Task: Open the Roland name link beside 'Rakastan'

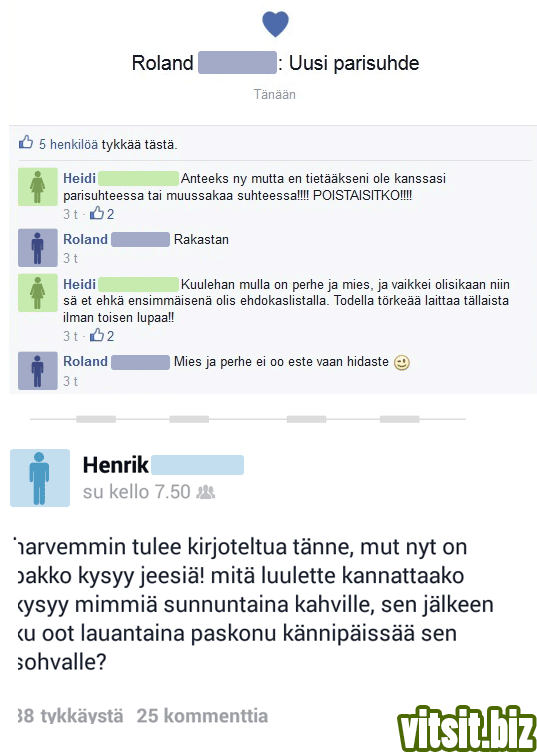Action: [x=86, y=239]
